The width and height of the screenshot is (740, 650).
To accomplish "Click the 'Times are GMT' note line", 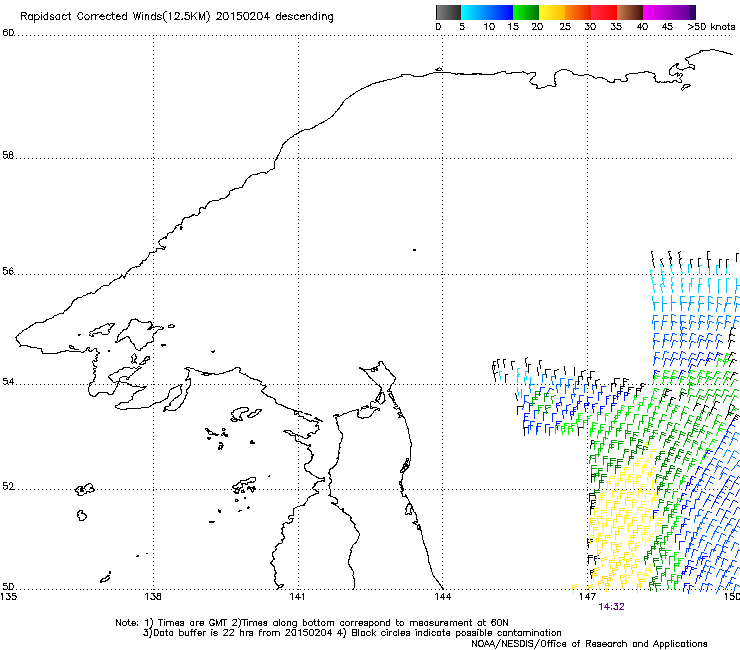I will 312,623.
